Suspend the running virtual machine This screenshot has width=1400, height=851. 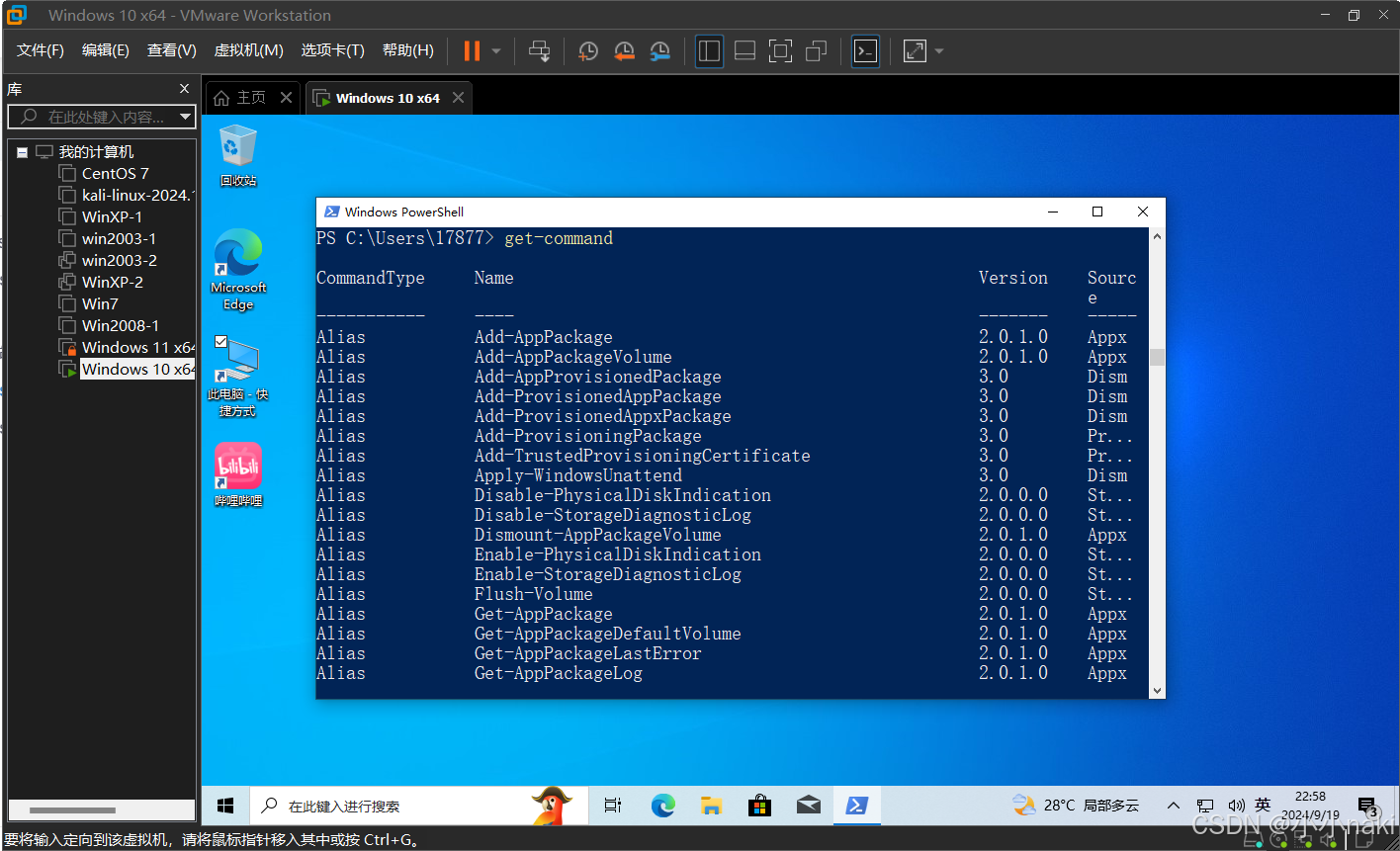(473, 50)
